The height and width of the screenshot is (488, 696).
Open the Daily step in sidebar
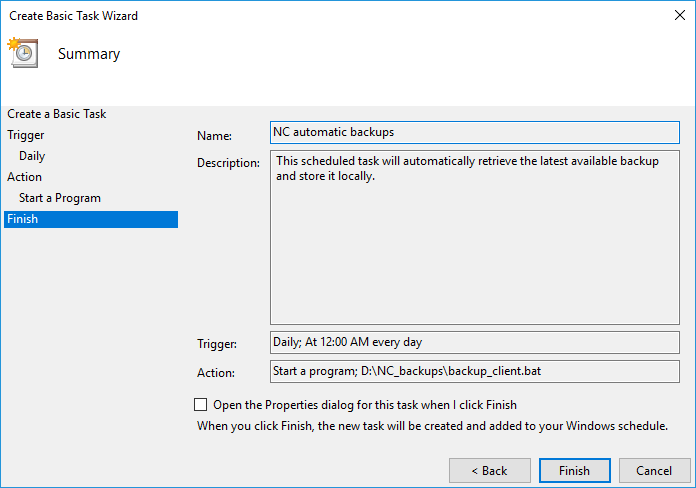[x=32, y=156]
